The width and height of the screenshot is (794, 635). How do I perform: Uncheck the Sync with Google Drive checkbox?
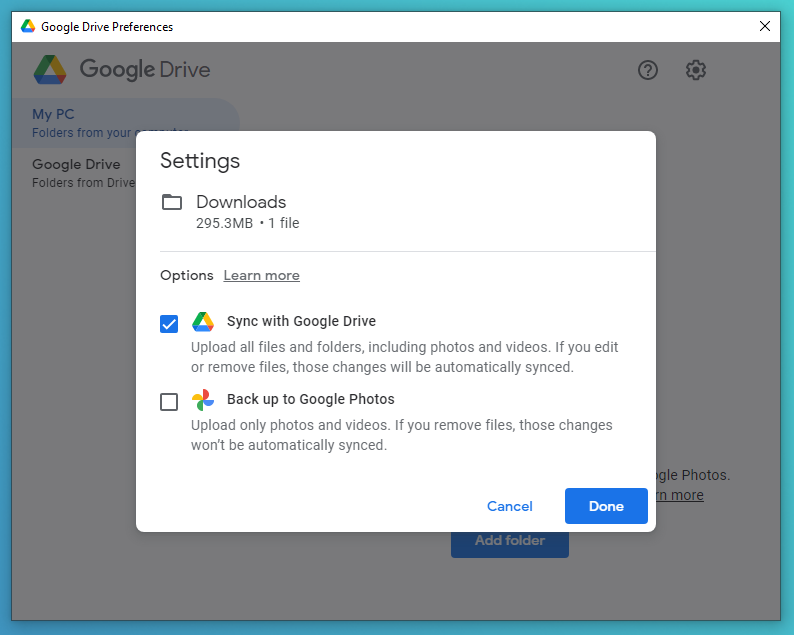click(x=169, y=324)
